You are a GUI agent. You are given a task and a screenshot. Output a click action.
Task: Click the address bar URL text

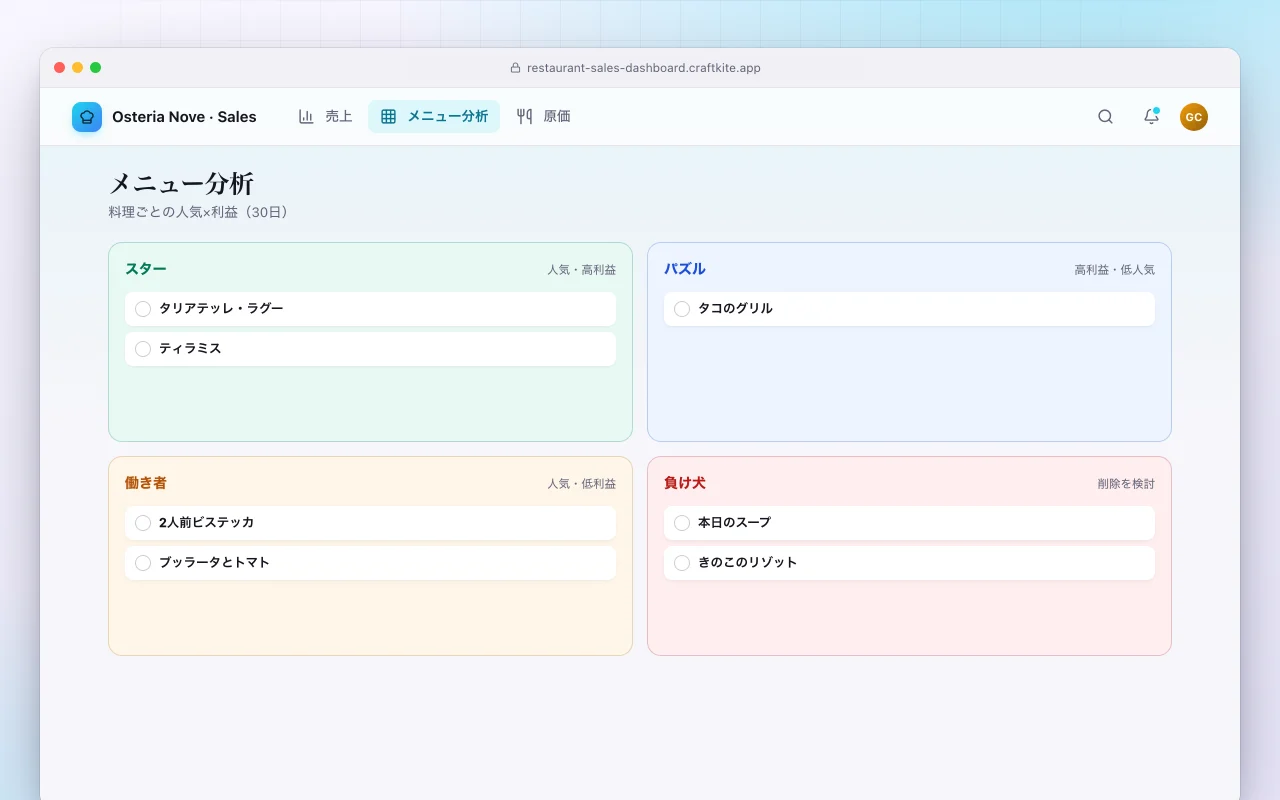tap(644, 68)
